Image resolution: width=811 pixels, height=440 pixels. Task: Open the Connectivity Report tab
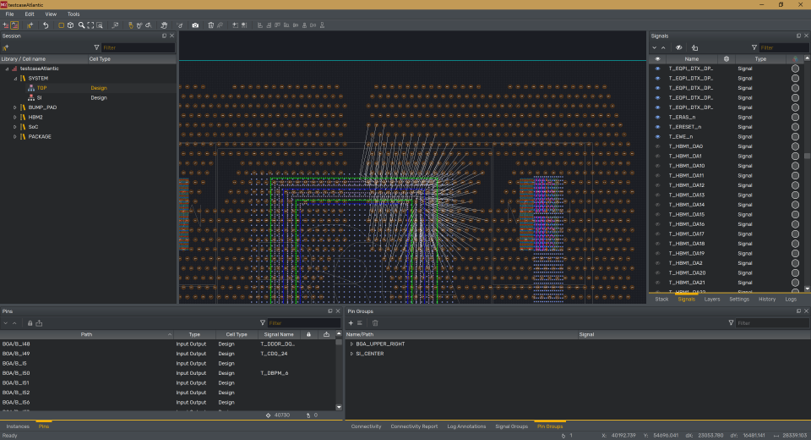(414, 426)
